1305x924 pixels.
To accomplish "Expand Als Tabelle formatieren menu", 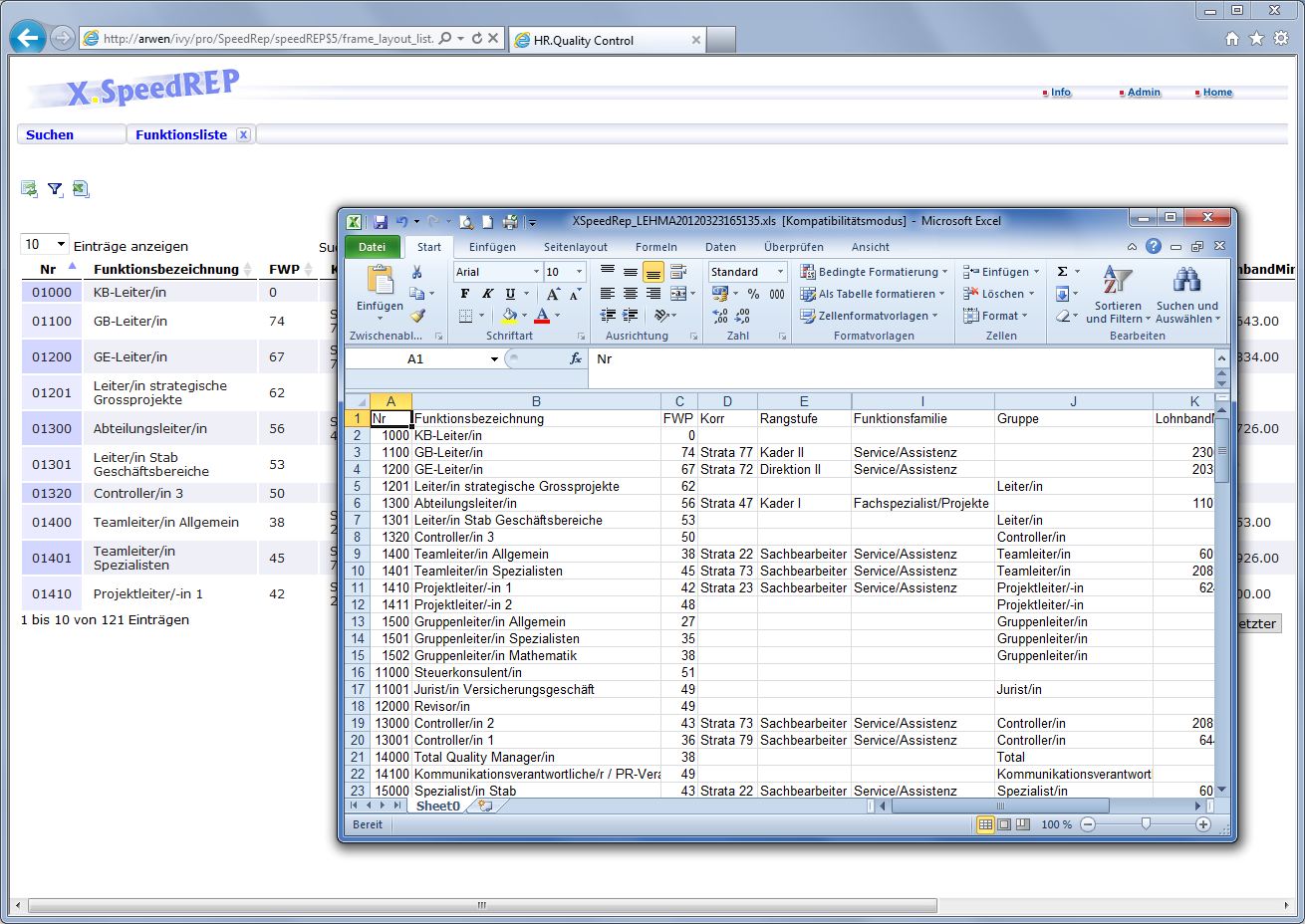I will [x=872, y=294].
